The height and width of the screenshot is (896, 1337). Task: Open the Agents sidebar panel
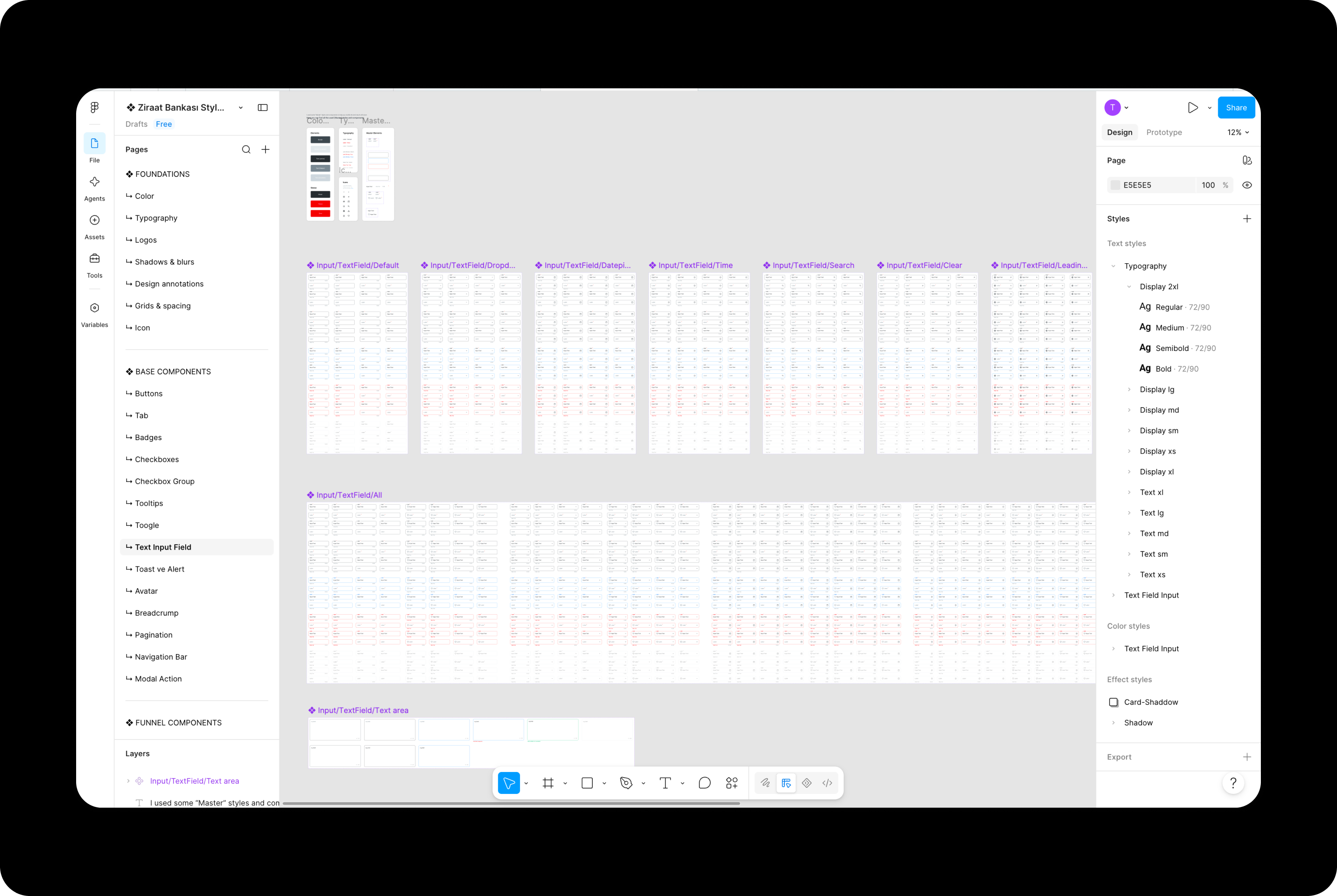95,182
